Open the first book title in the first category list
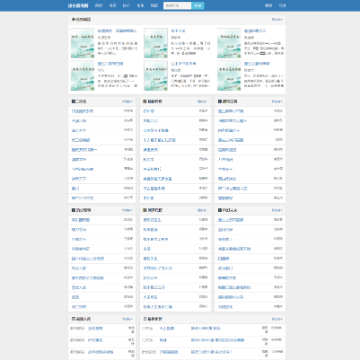Image resolution: width=360 pixels, height=360 pixels. [83, 111]
